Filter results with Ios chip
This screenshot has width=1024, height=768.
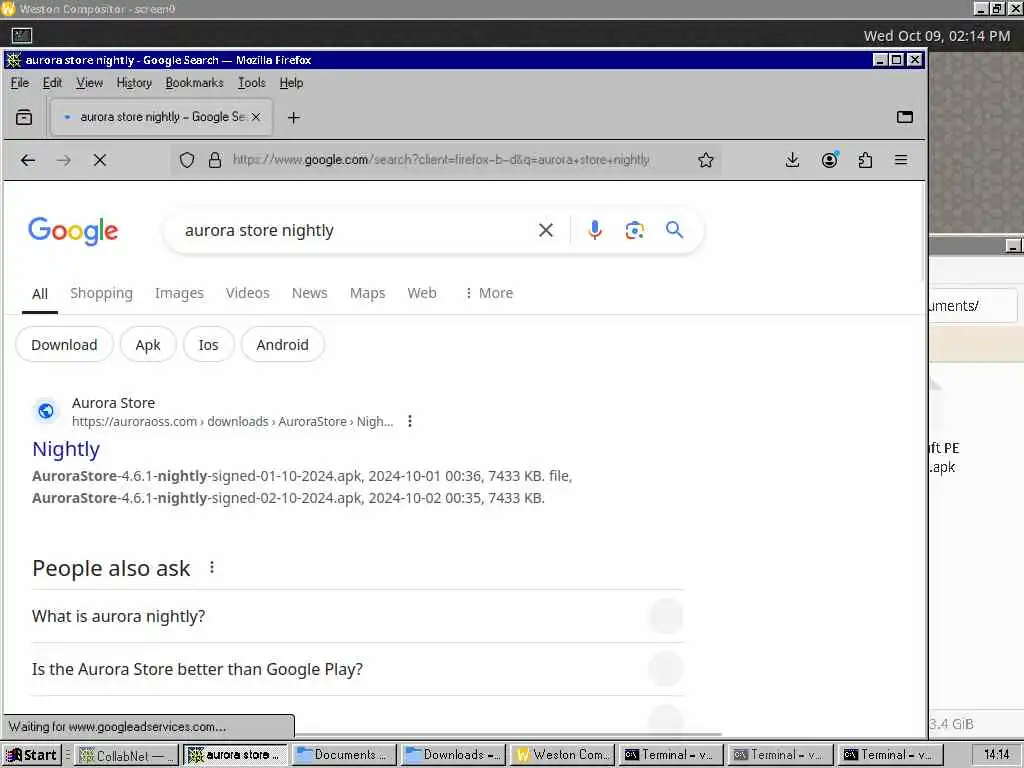pyautogui.click(x=208, y=345)
